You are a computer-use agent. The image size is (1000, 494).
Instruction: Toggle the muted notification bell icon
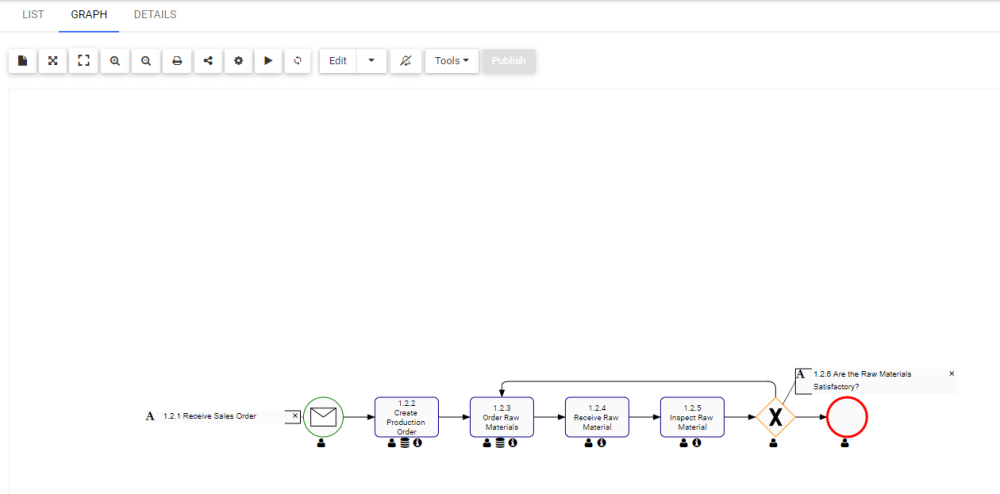[x=406, y=61]
